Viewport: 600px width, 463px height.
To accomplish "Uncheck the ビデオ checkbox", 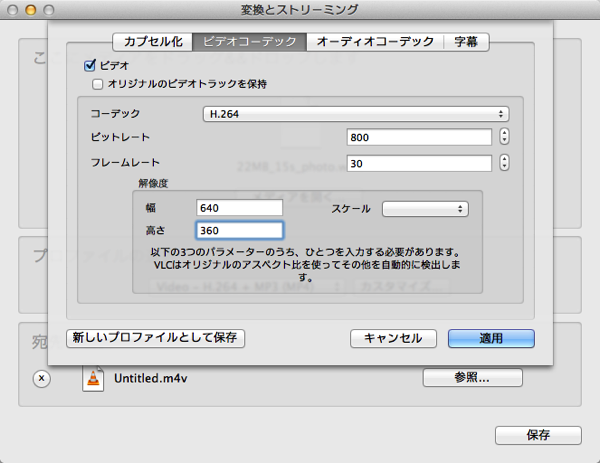I will pos(90,64).
